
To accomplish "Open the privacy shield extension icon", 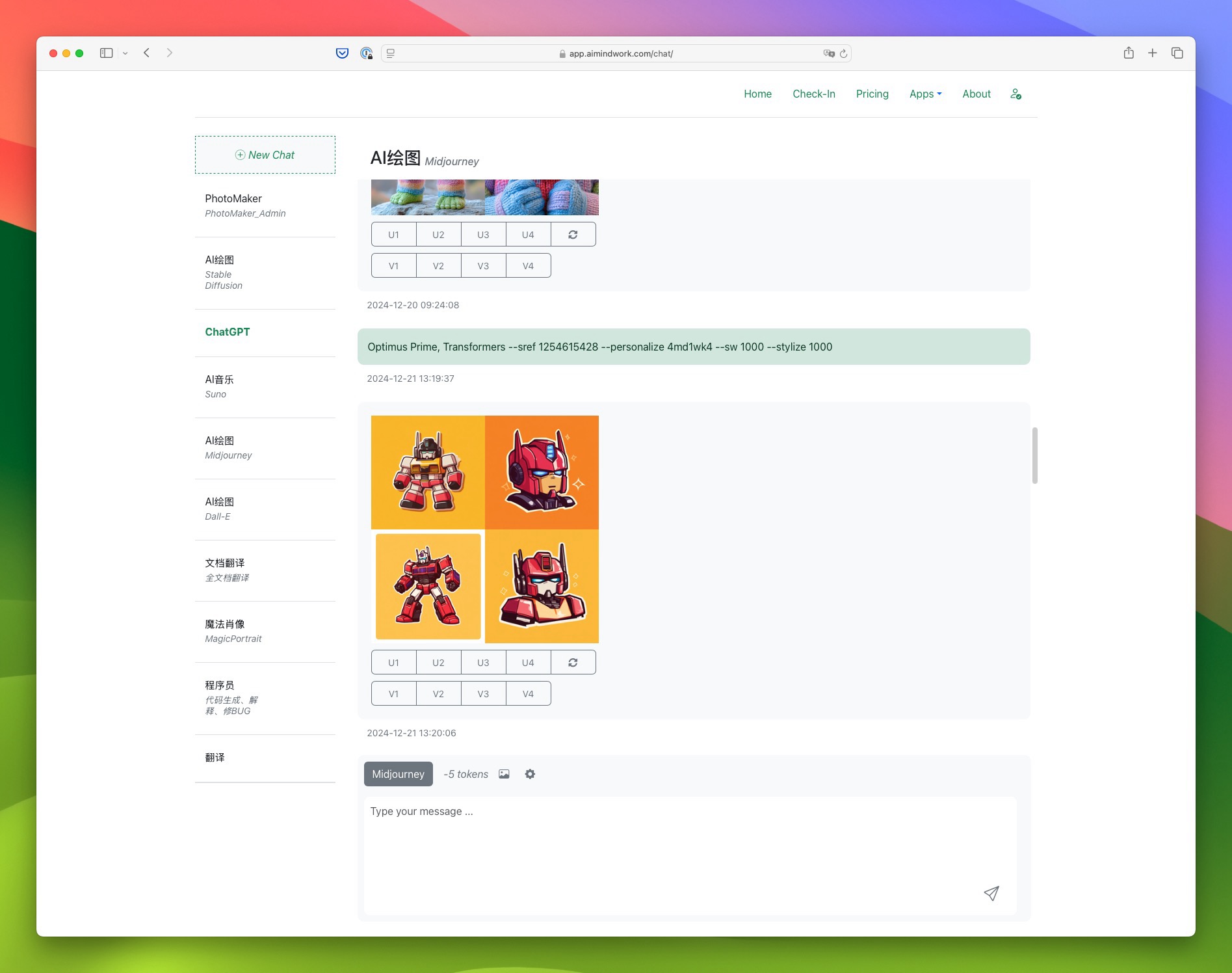I will click(x=367, y=53).
